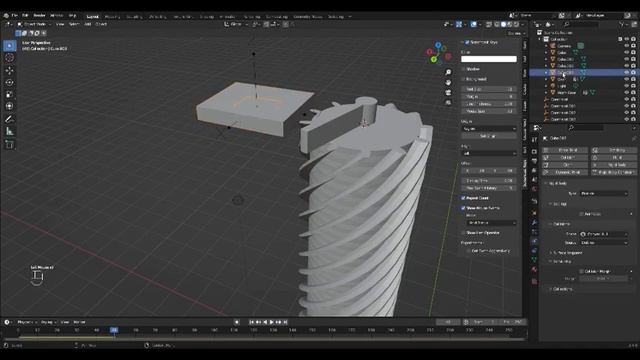The width and height of the screenshot is (640, 360).
Task: Click the Dynamic Paint physics button
Action: pyautogui.click(x=565, y=172)
